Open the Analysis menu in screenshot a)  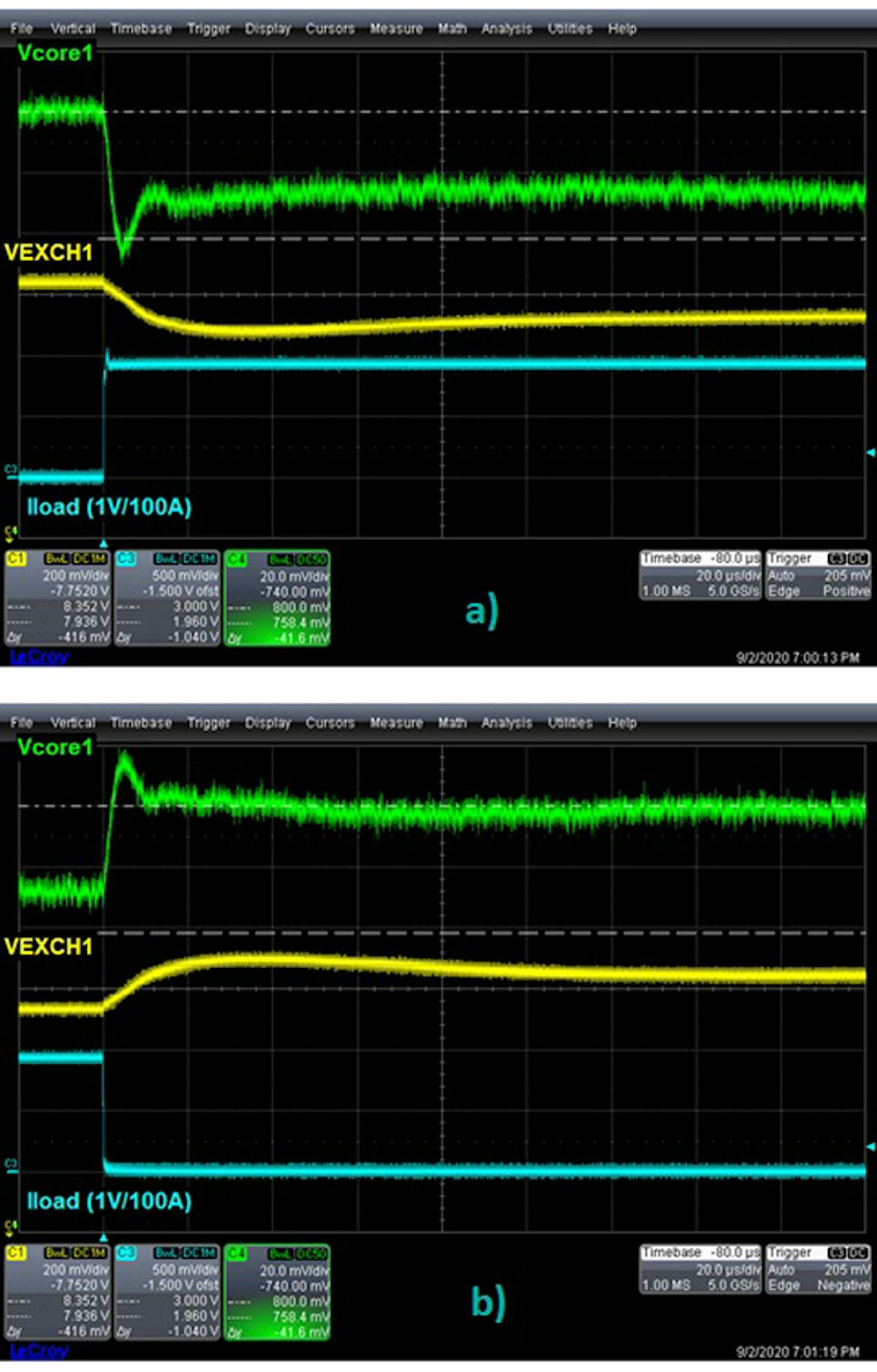[x=506, y=28]
